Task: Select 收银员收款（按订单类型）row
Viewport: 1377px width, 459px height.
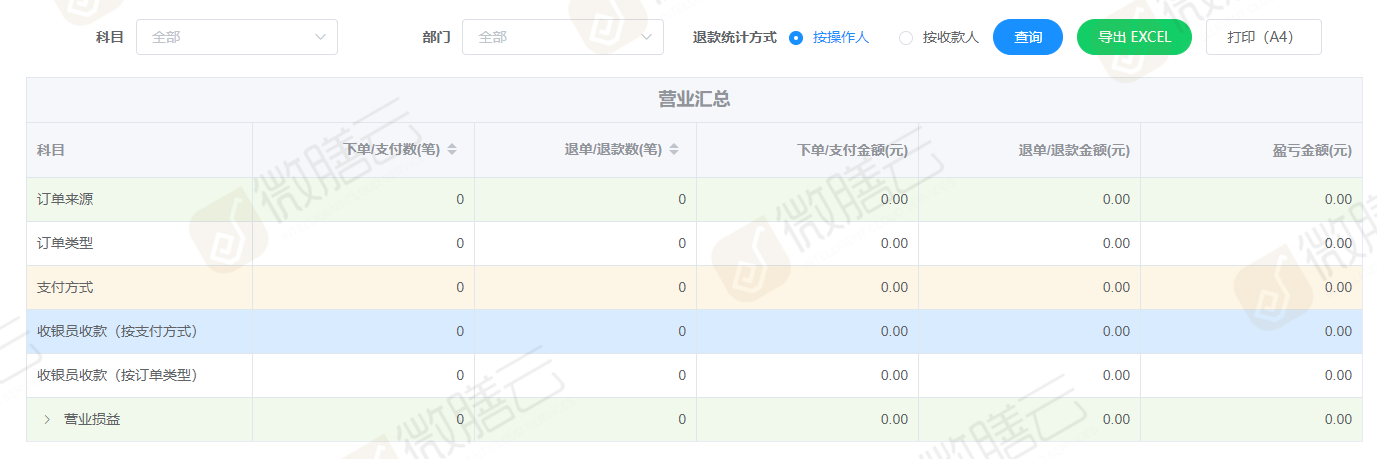Action: tap(117, 375)
